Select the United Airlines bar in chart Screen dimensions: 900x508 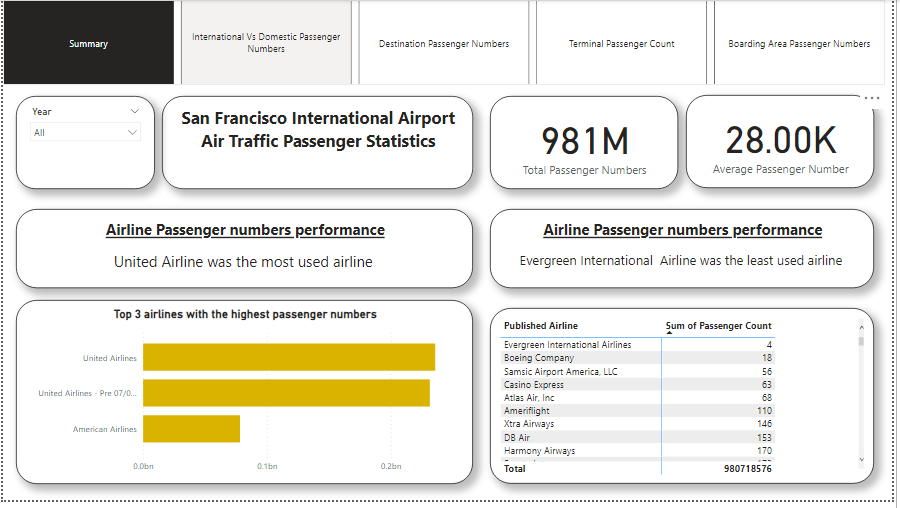(x=288, y=357)
